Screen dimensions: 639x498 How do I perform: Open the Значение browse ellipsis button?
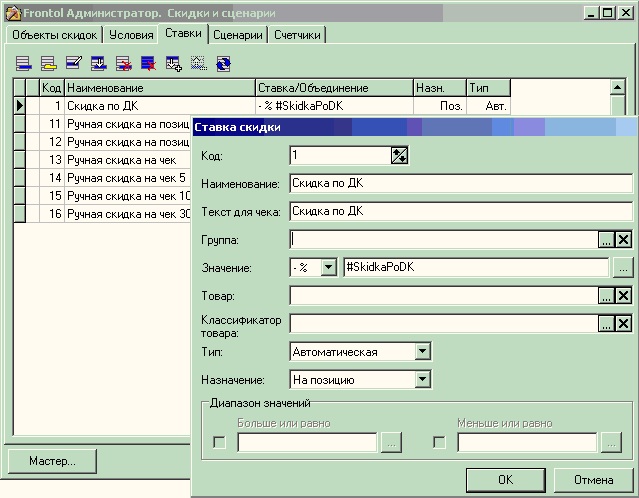[623, 267]
